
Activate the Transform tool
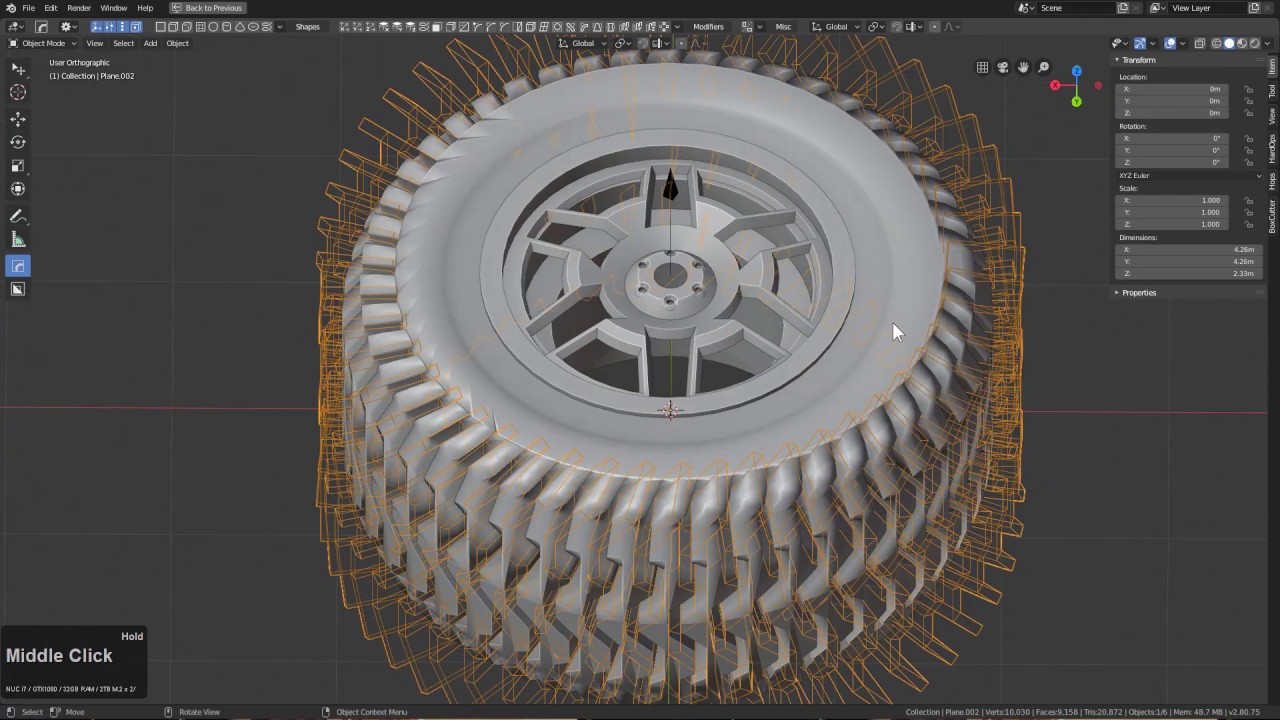[18, 189]
